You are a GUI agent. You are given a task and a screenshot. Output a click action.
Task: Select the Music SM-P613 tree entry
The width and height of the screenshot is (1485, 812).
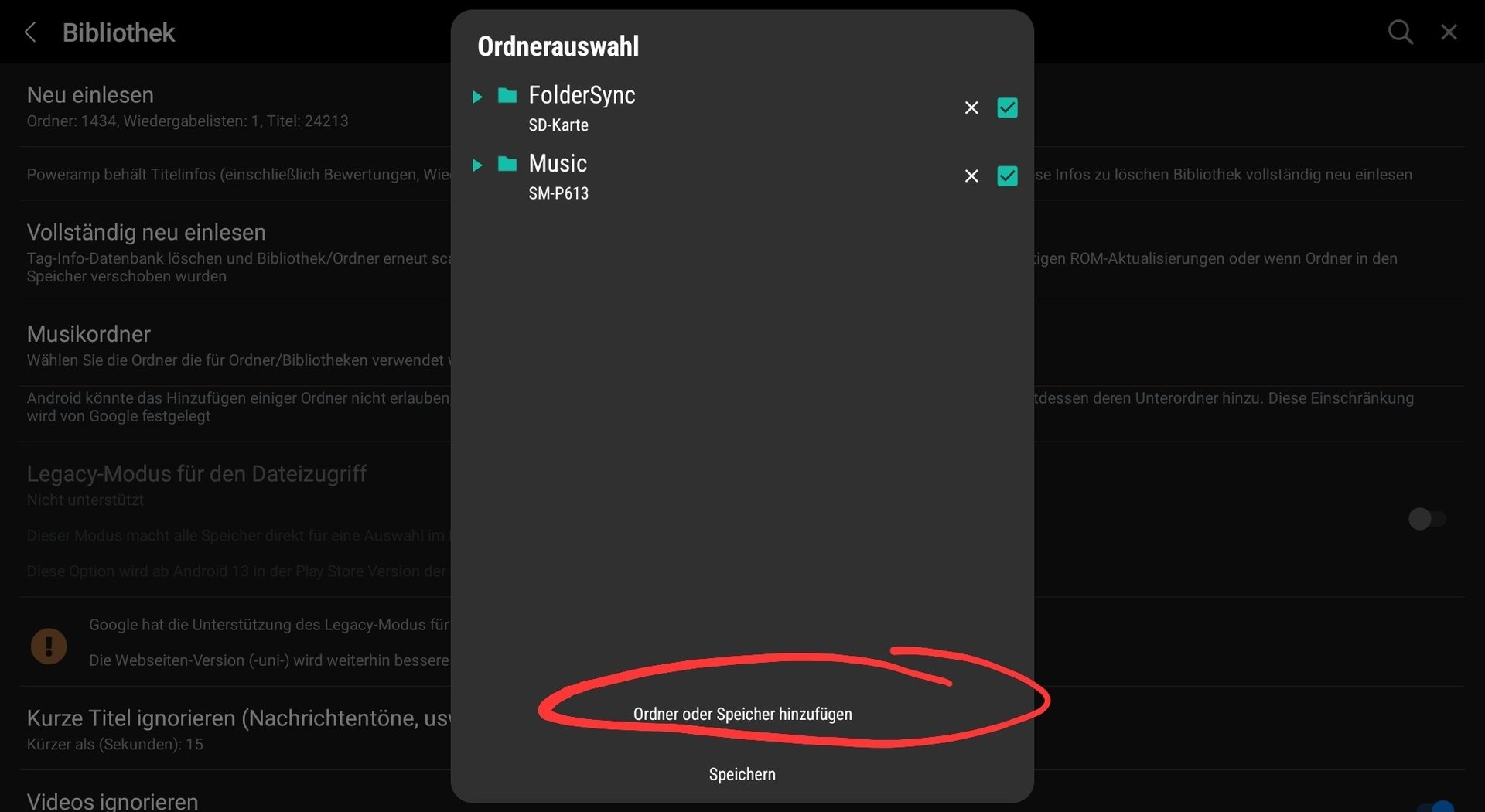558,176
